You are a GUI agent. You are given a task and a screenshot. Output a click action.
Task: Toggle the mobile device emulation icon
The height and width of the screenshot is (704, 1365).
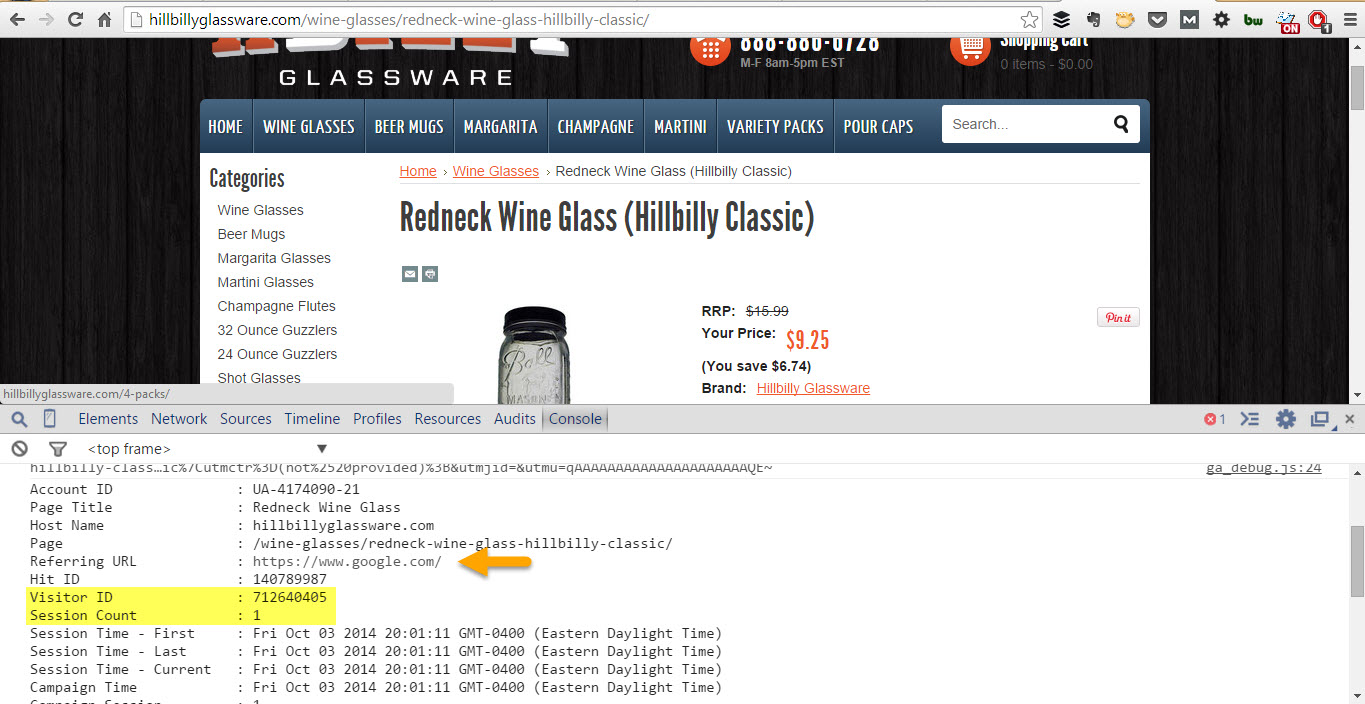(x=49, y=419)
